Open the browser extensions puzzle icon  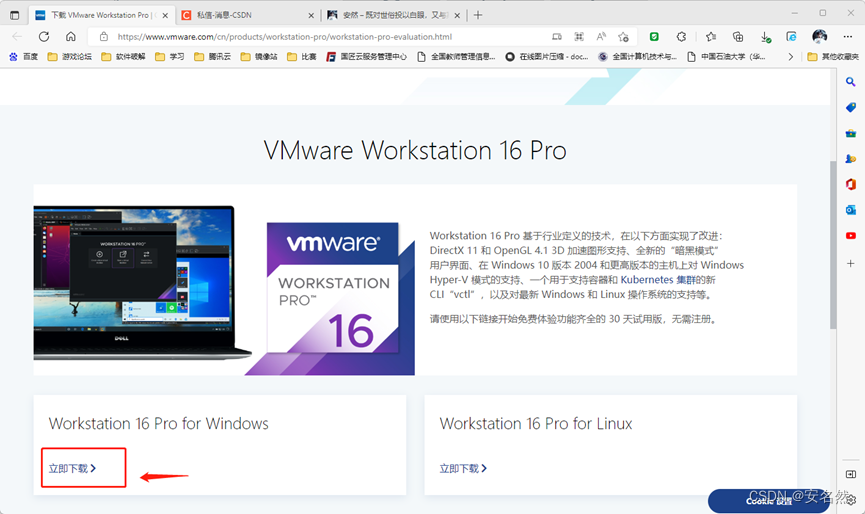(x=681, y=37)
